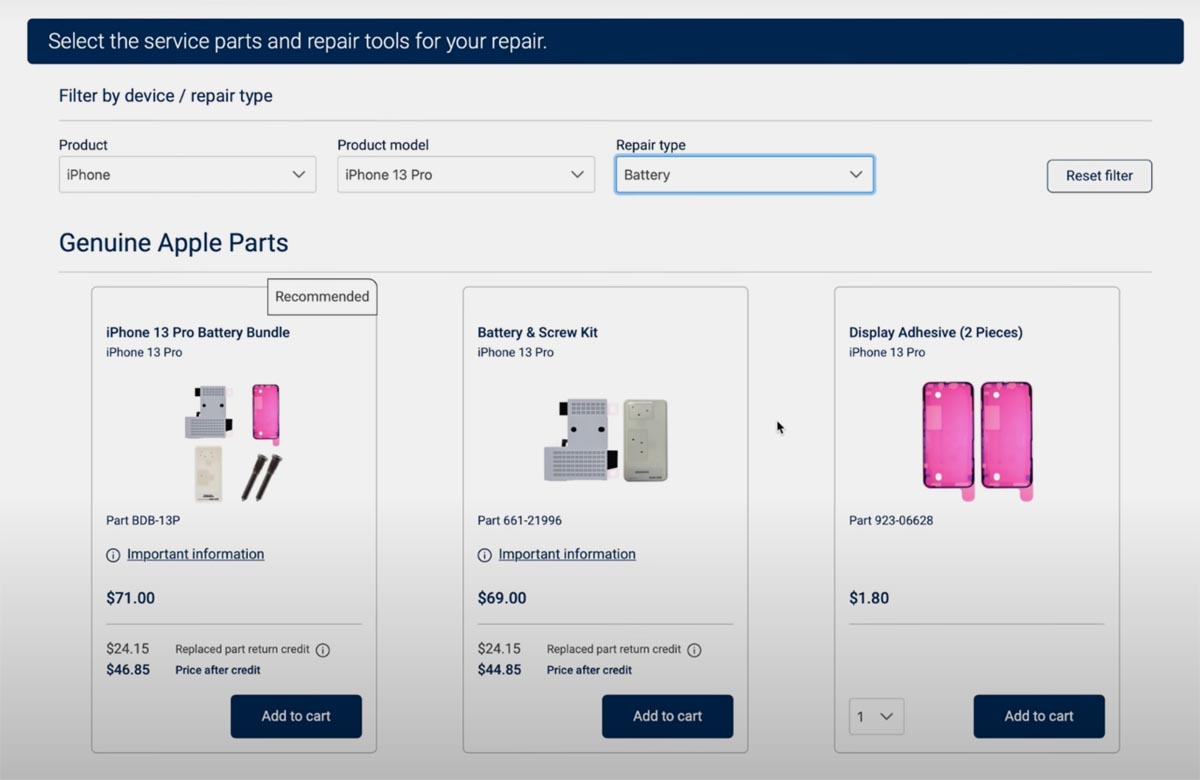The width and height of the screenshot is (1200, 780).
Task: Click the Battery & Screw Kit product image
Action: click(605, 439)
